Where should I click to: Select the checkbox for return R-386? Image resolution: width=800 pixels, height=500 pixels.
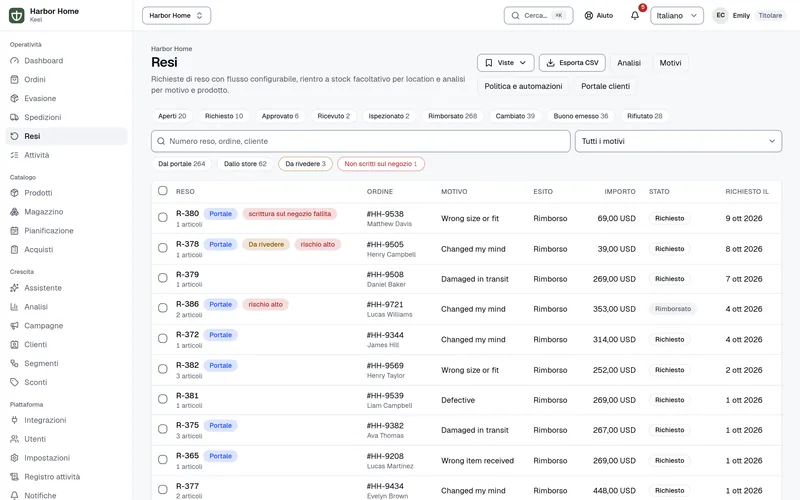[163, 308]
